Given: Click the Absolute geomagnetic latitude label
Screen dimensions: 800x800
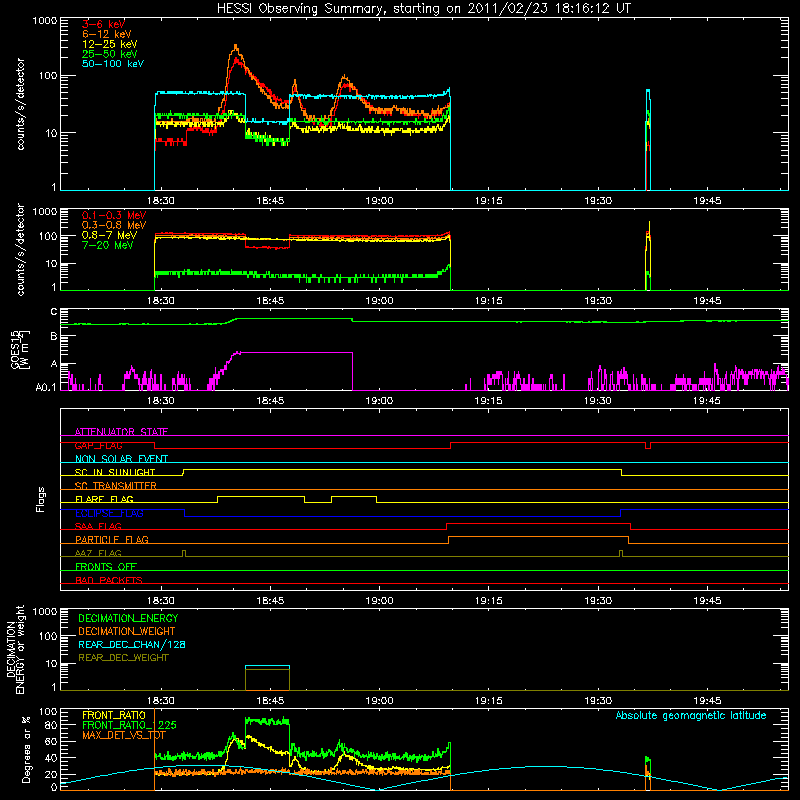Looking at the screenshot, I should [691, 716].
